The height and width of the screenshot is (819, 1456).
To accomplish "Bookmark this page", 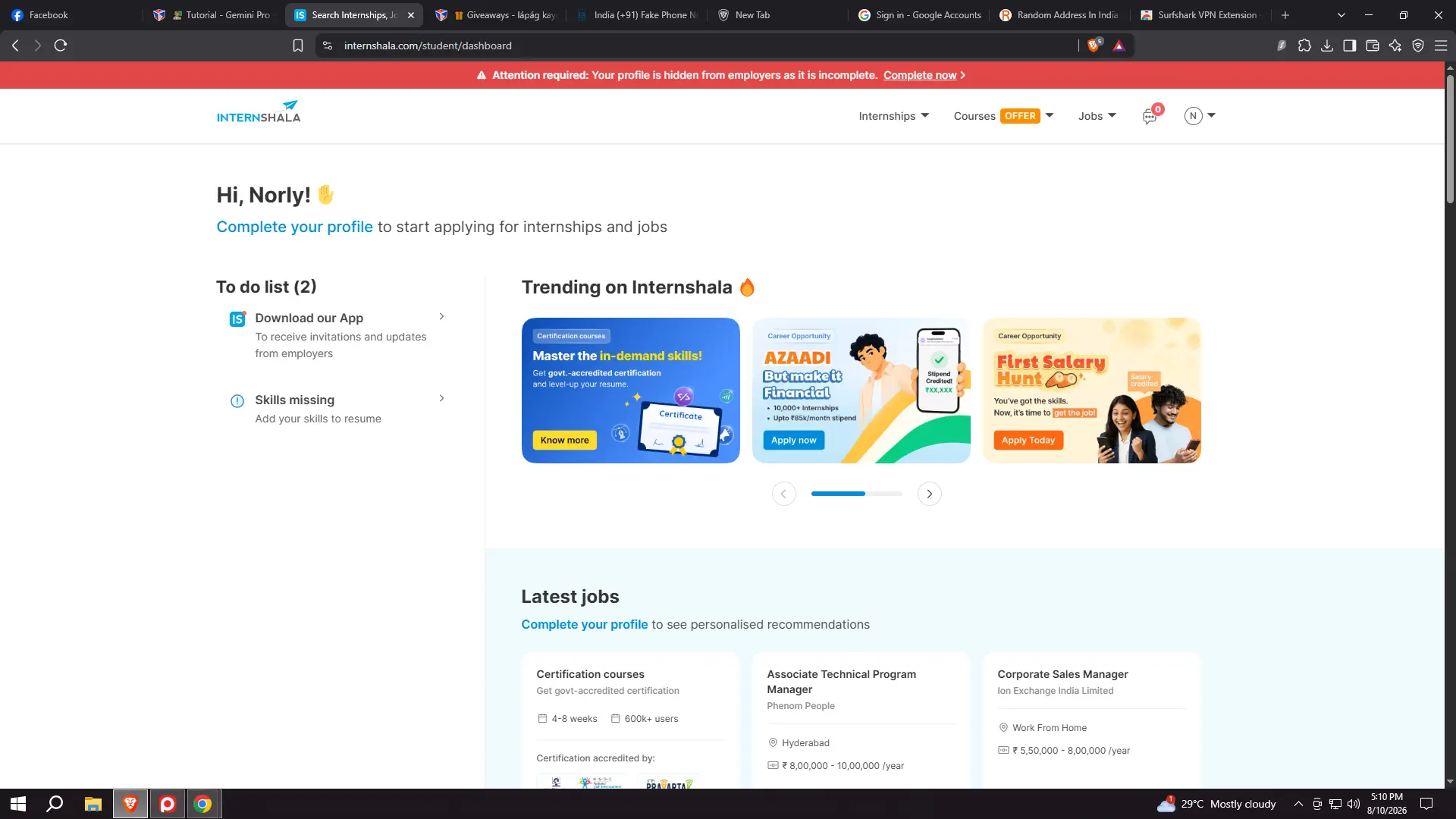I will (x=298, y=45).
